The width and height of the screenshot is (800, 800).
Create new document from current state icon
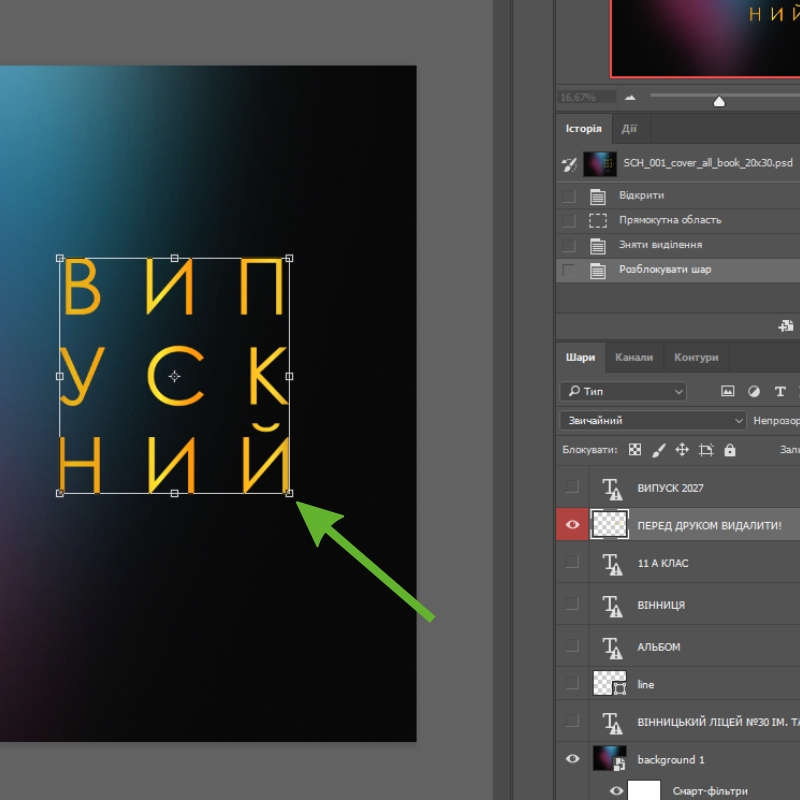point(786,326)
